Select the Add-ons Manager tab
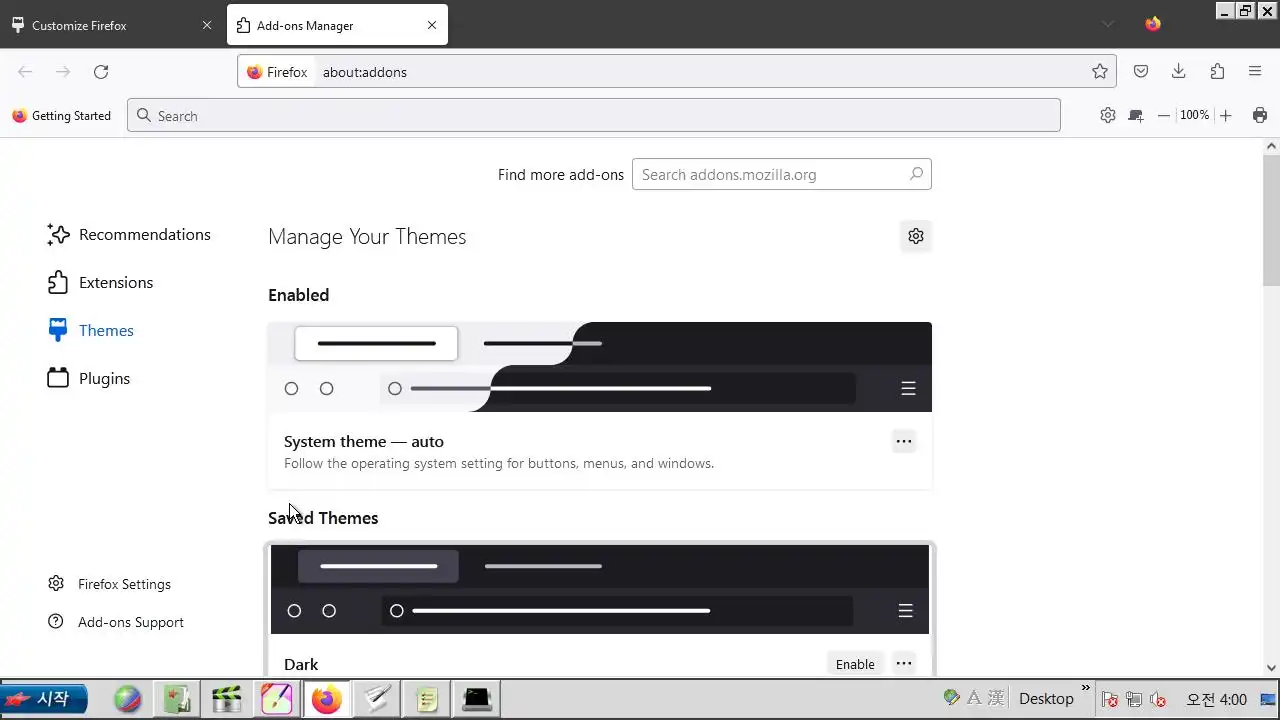 click(x=337, y=25)
